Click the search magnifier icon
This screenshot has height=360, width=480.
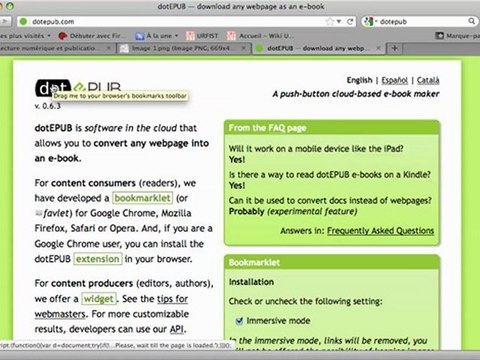pos(471,21)
